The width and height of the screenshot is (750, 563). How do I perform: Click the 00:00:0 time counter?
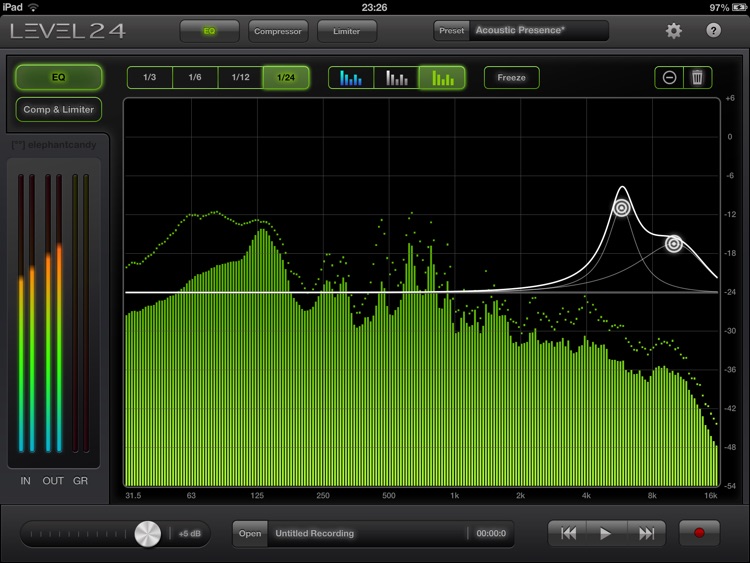491,533
